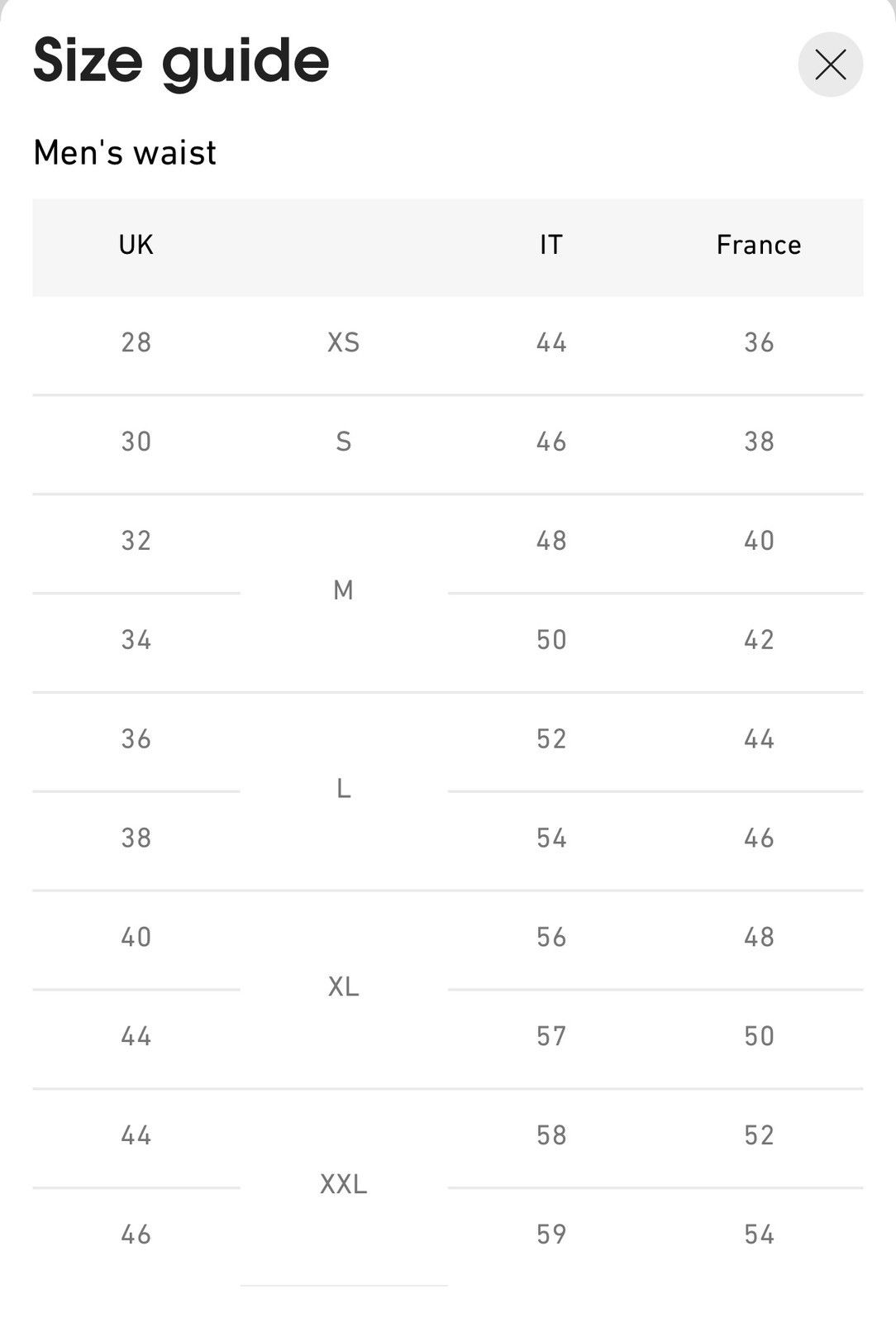Select UK waist size 46
The width and height of the screenshot is (896, 1323).
point(136,1235)
